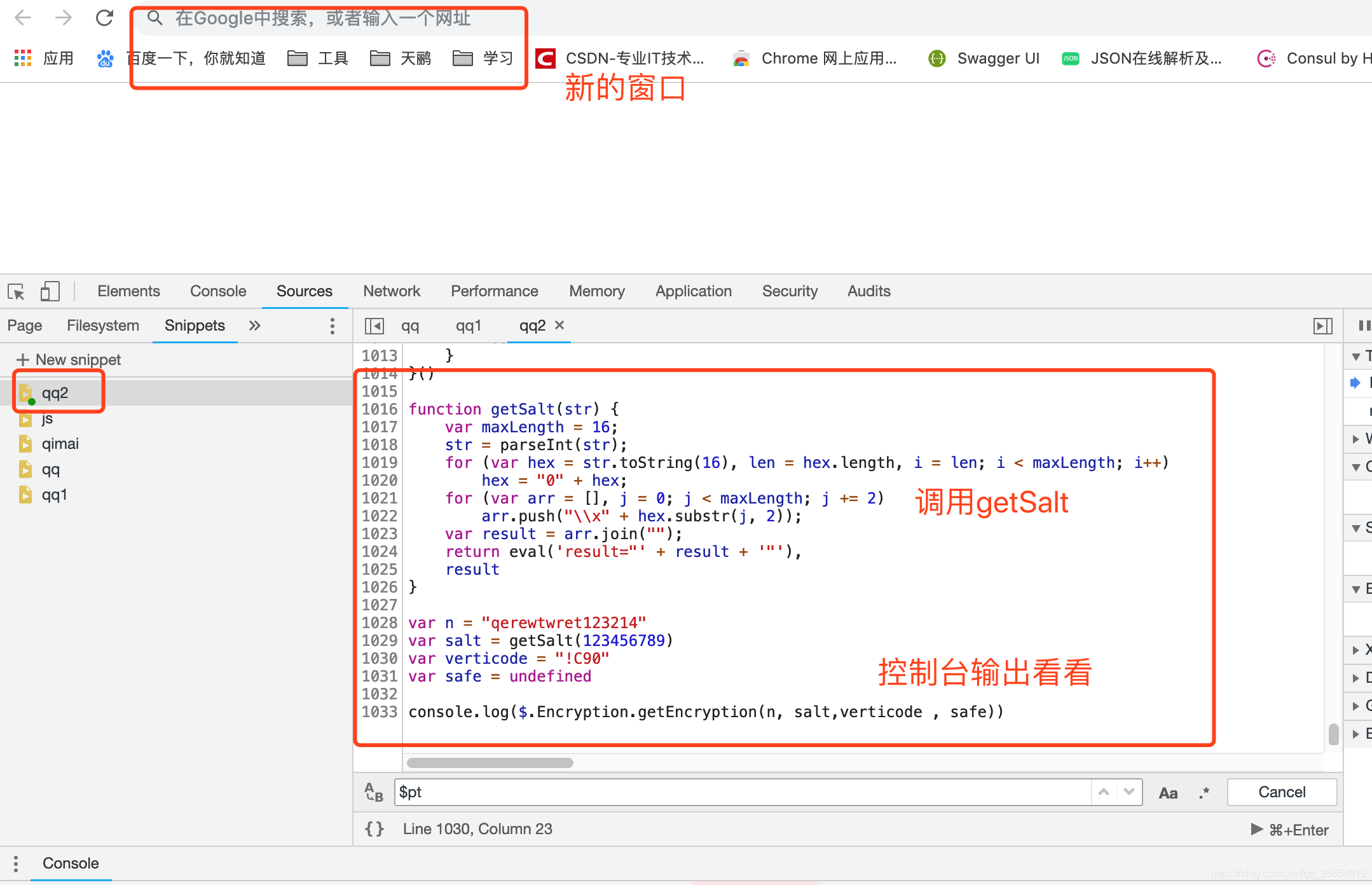Hide the debugger pane icon
Image resolution: width=1372 pixels, height=885 pixels.
pyautogui.click(x=1322, y=326)
